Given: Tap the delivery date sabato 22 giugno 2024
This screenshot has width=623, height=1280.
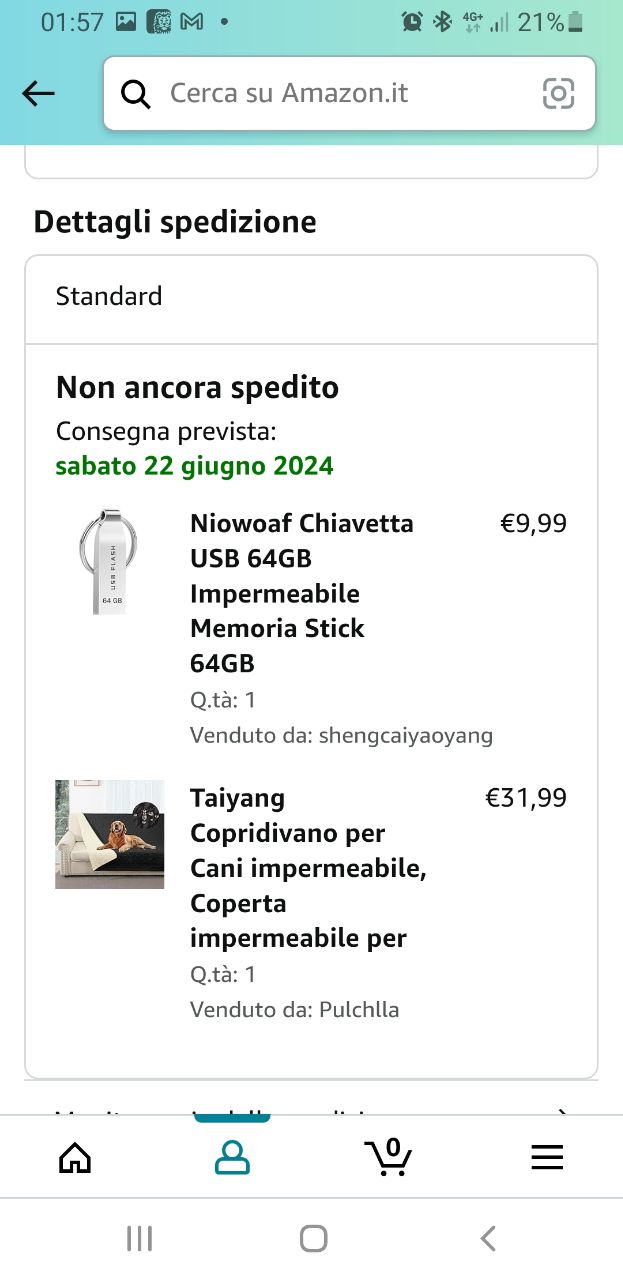Looking at the screenshot, I should tap(195, 466).
